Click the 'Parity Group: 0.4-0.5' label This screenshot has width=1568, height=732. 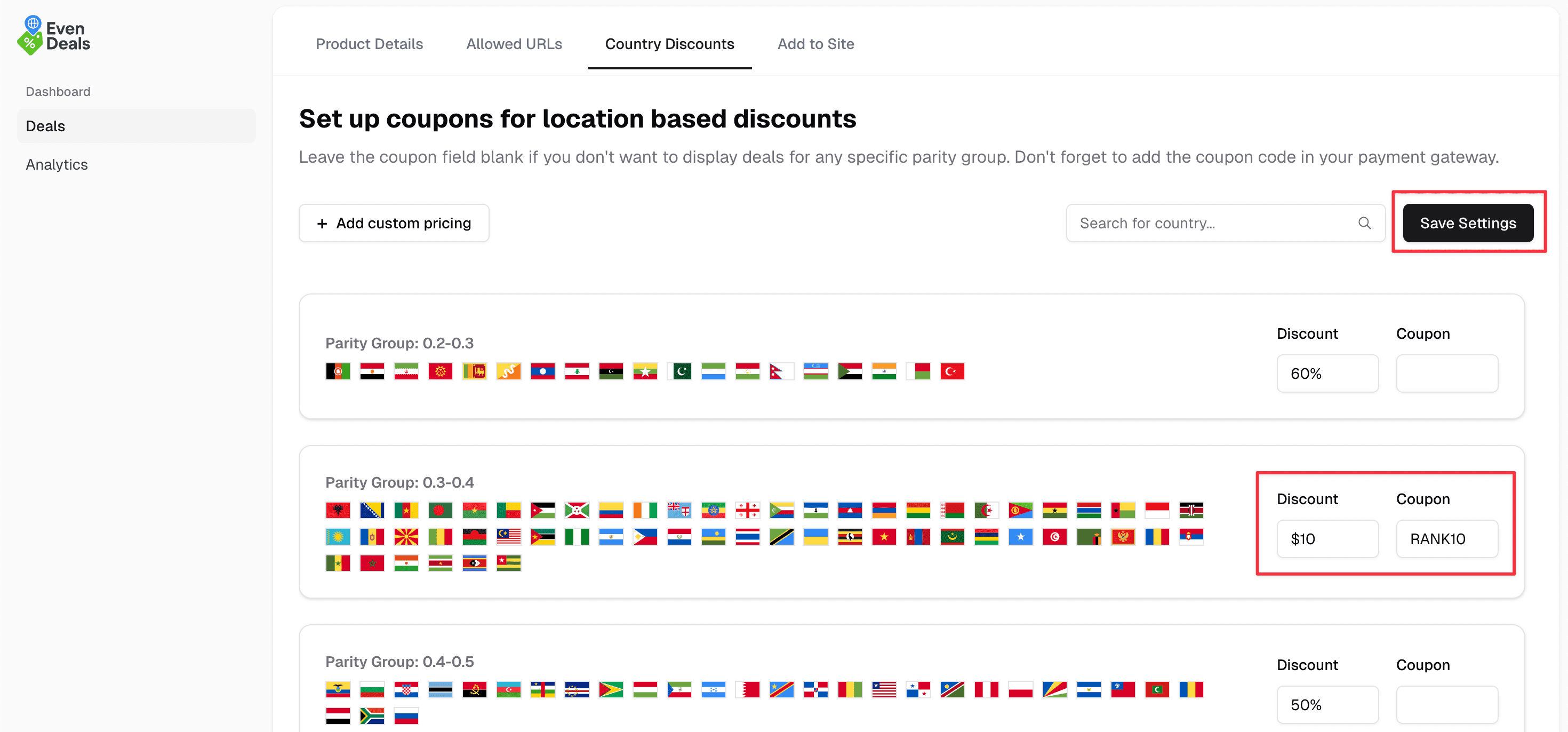pos(399,662)
